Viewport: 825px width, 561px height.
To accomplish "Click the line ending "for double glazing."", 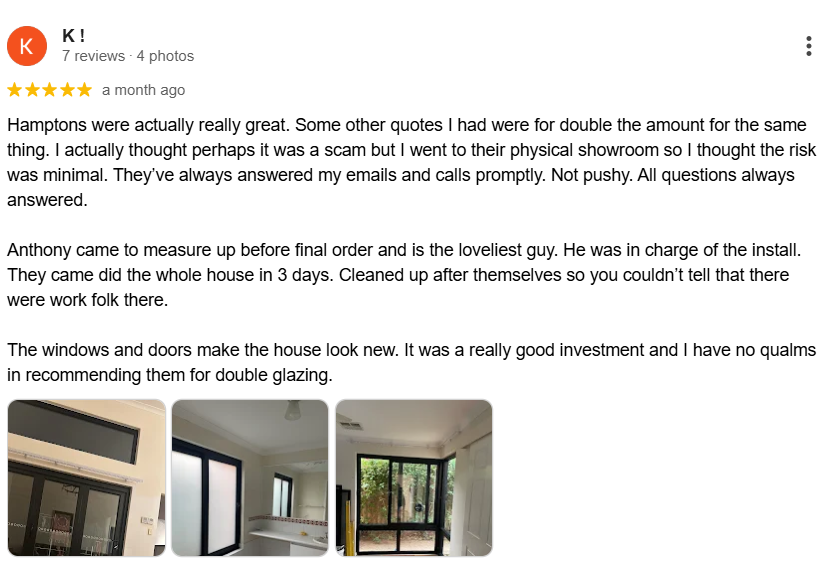I will click(169, 375).
